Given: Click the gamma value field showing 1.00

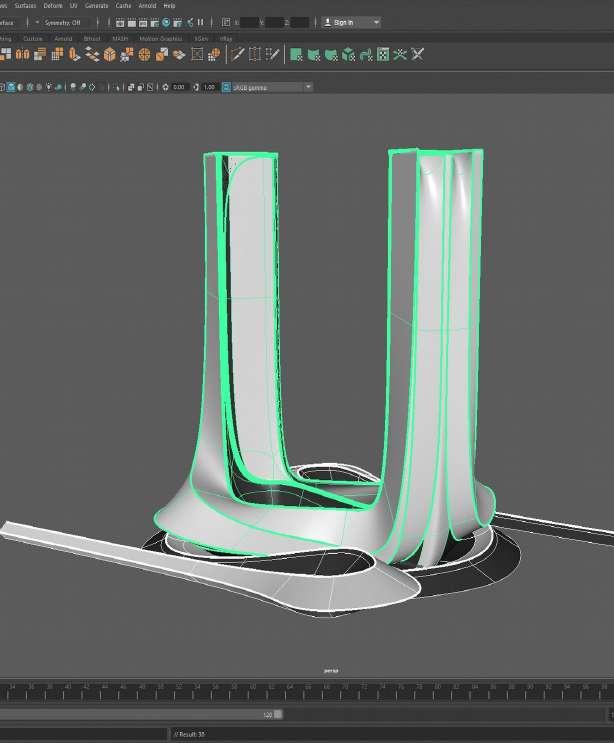Looking at the screenshot, I should [209, 87].
